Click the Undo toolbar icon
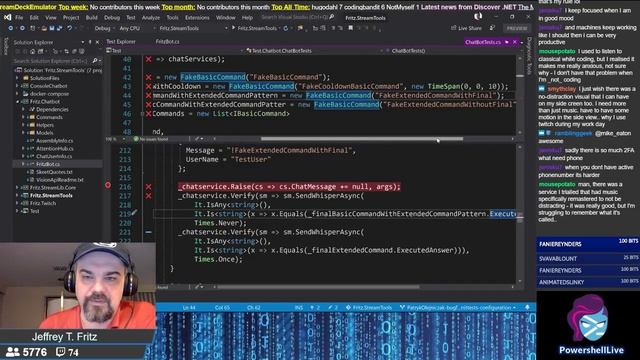640x360 pixels. coord(69,28)
